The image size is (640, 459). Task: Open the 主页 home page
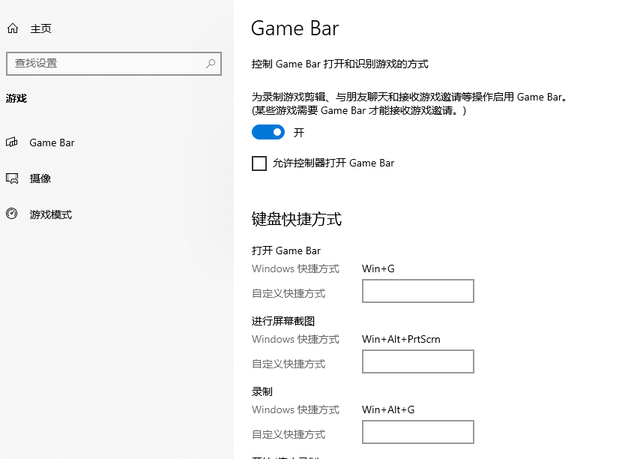41,29
